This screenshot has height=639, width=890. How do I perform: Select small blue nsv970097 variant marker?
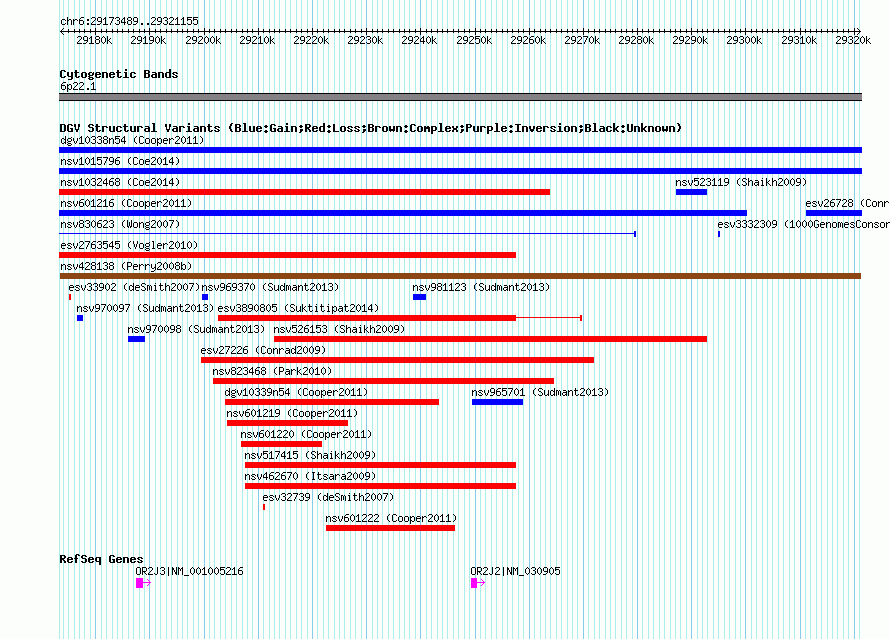click(x=80, y=318)
